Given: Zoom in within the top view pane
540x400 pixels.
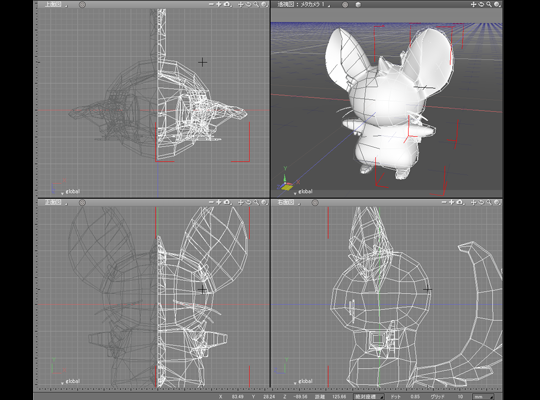Looking at the screenshot, I should tap(219, 4).
